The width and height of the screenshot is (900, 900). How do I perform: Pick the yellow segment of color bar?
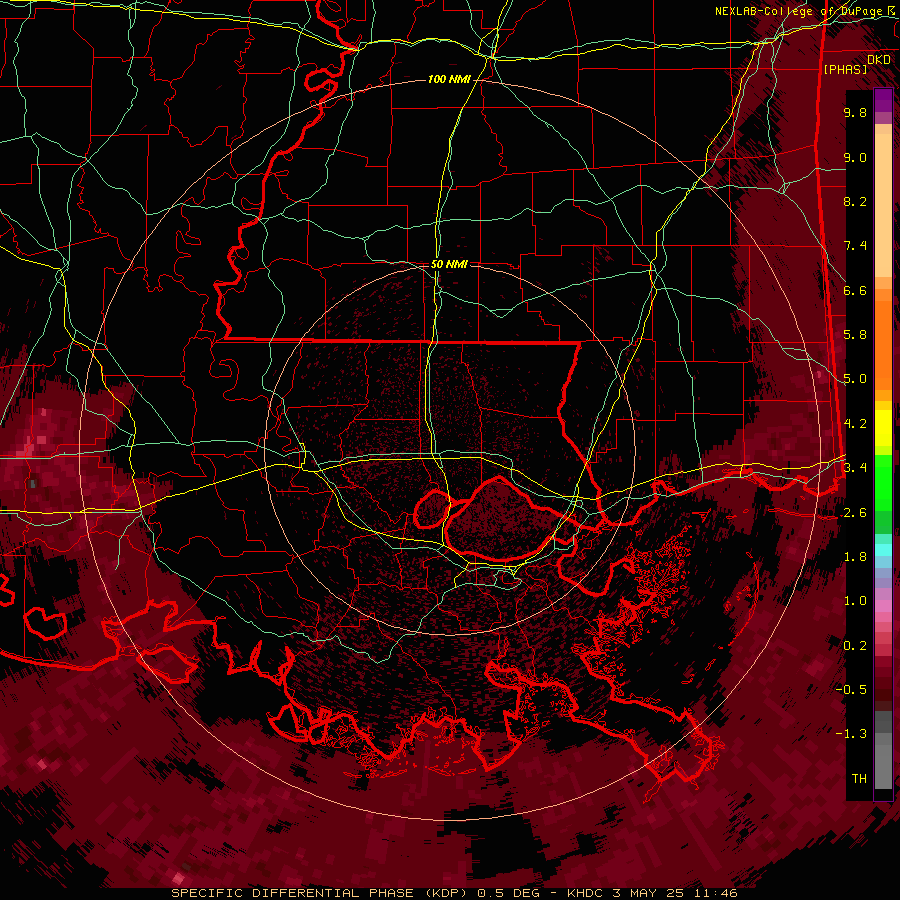[x=883, y=428]
